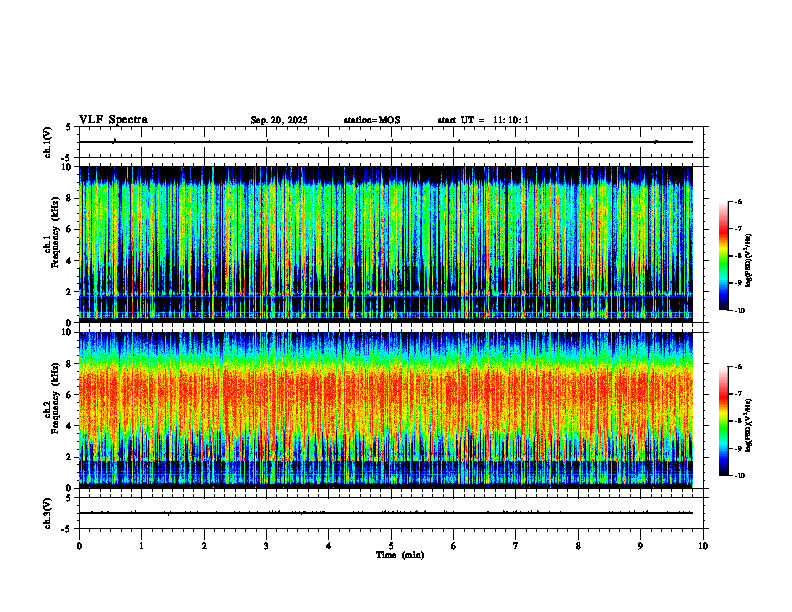Viewport: 792px width, 612px height.
Task: Click time axis tick label "1"
Action: coord(142,546)
